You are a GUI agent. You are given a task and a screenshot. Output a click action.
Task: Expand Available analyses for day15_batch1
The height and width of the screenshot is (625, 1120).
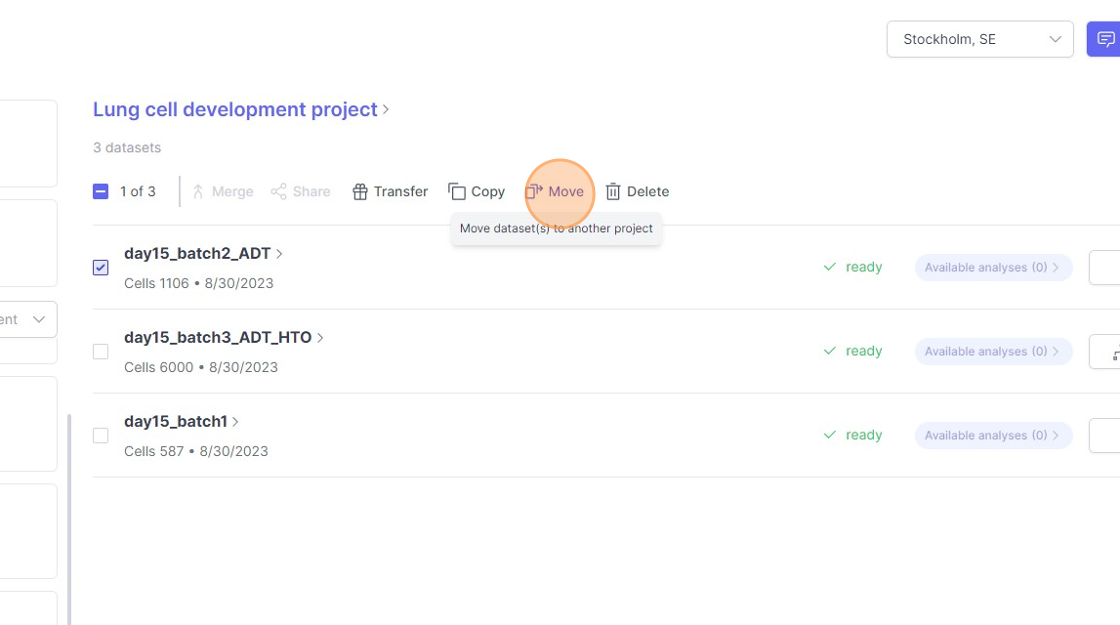(992, 435)
